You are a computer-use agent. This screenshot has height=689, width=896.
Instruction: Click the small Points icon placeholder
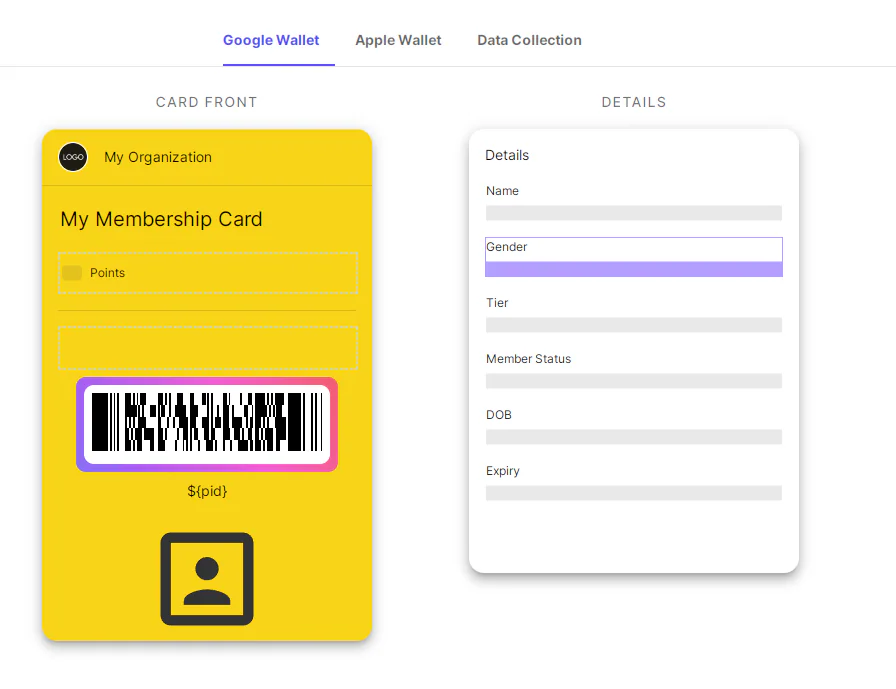[72, 273]
